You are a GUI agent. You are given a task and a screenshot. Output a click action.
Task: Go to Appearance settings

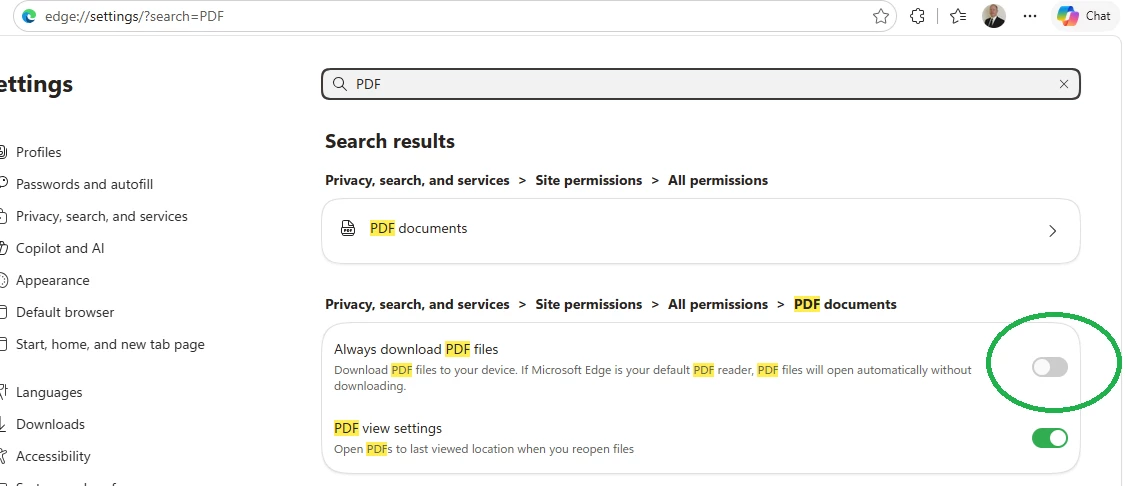click(x=52, y=280)
